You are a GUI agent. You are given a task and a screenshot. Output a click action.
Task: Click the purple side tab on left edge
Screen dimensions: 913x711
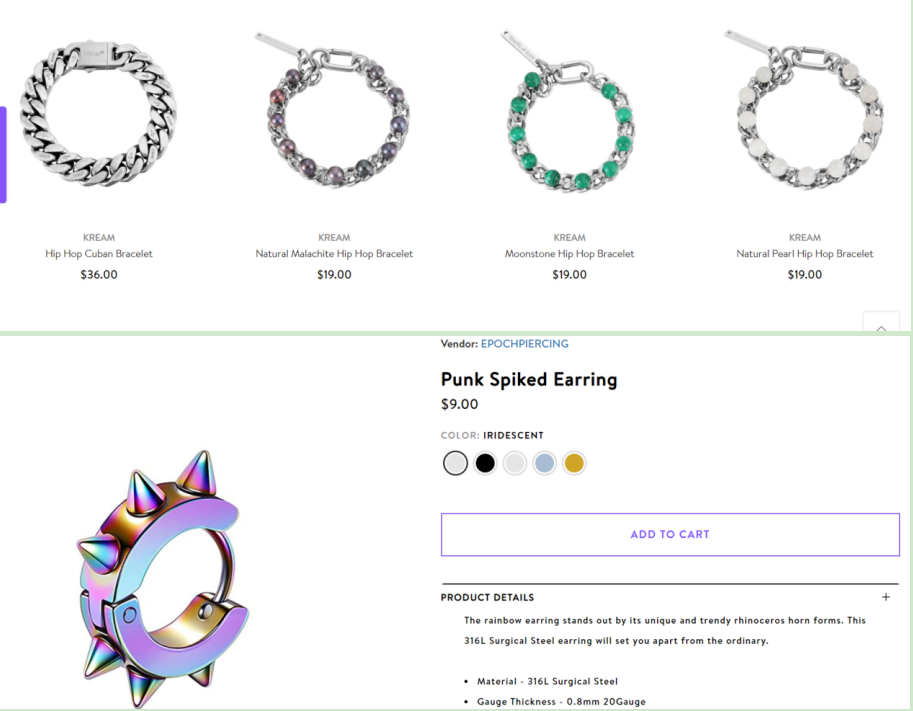click(x=3, y=155)
